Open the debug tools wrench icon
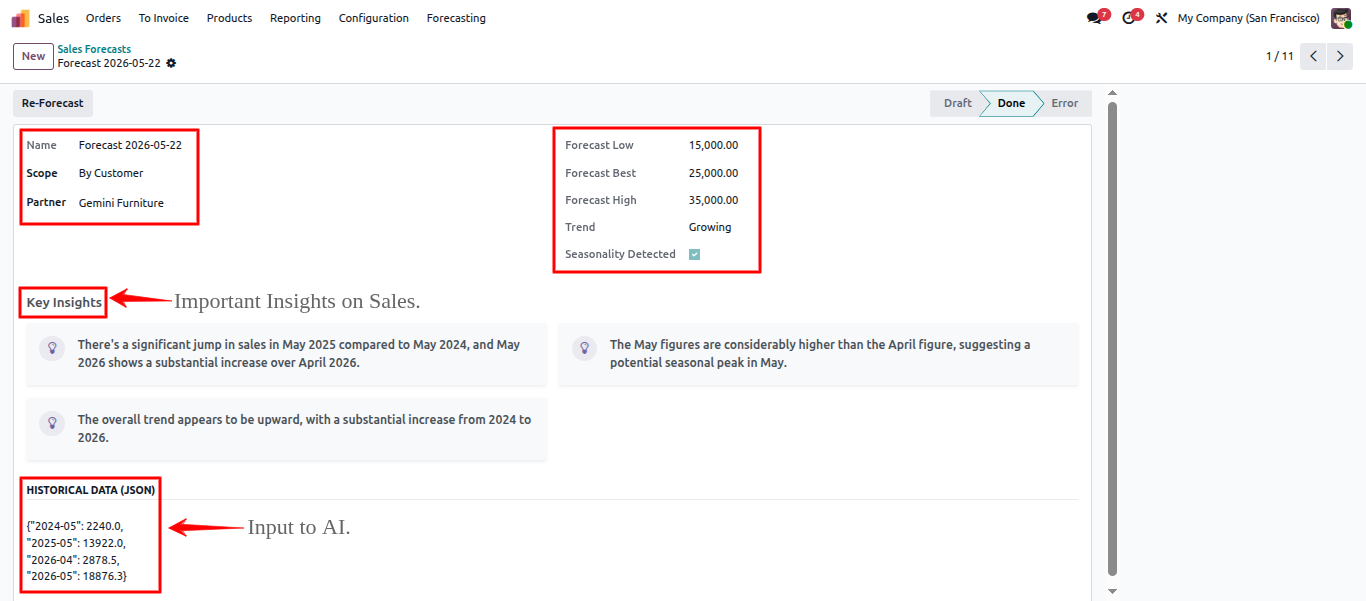 [1161, 18]
